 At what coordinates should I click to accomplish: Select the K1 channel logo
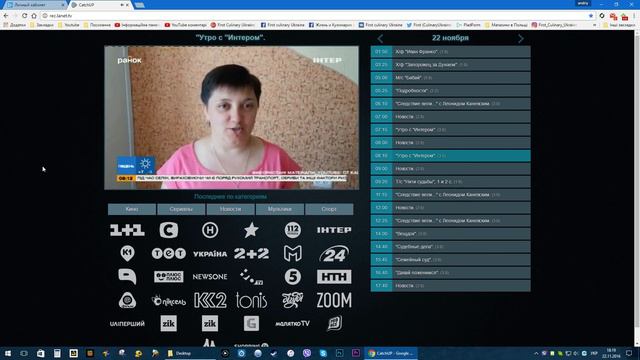pos(127,253)
